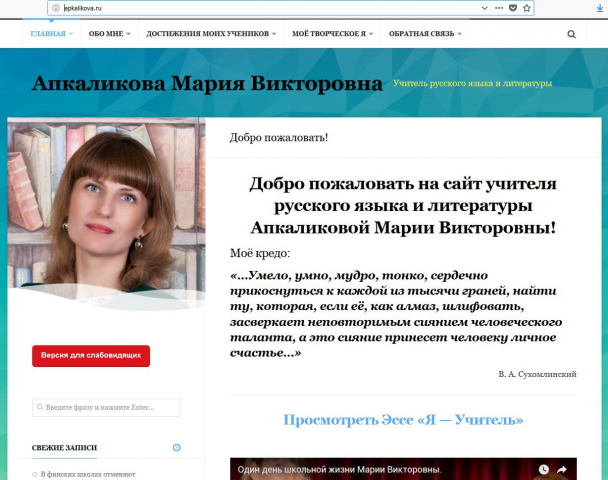Open МОЁ ТВОРЧЕСКОЕ Я menu
This screenshot has height=480, width=608.
[x=332, y=34]
